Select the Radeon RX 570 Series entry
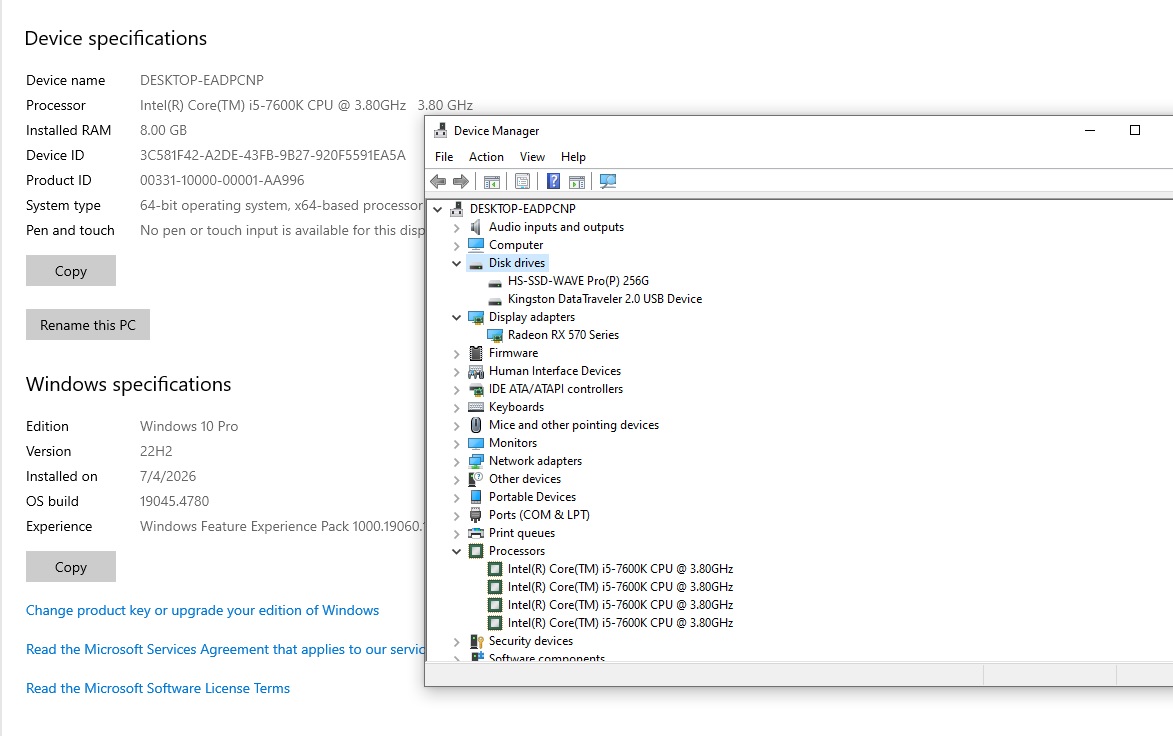This screenshot has height=736, width=1173. pos(563,335)
